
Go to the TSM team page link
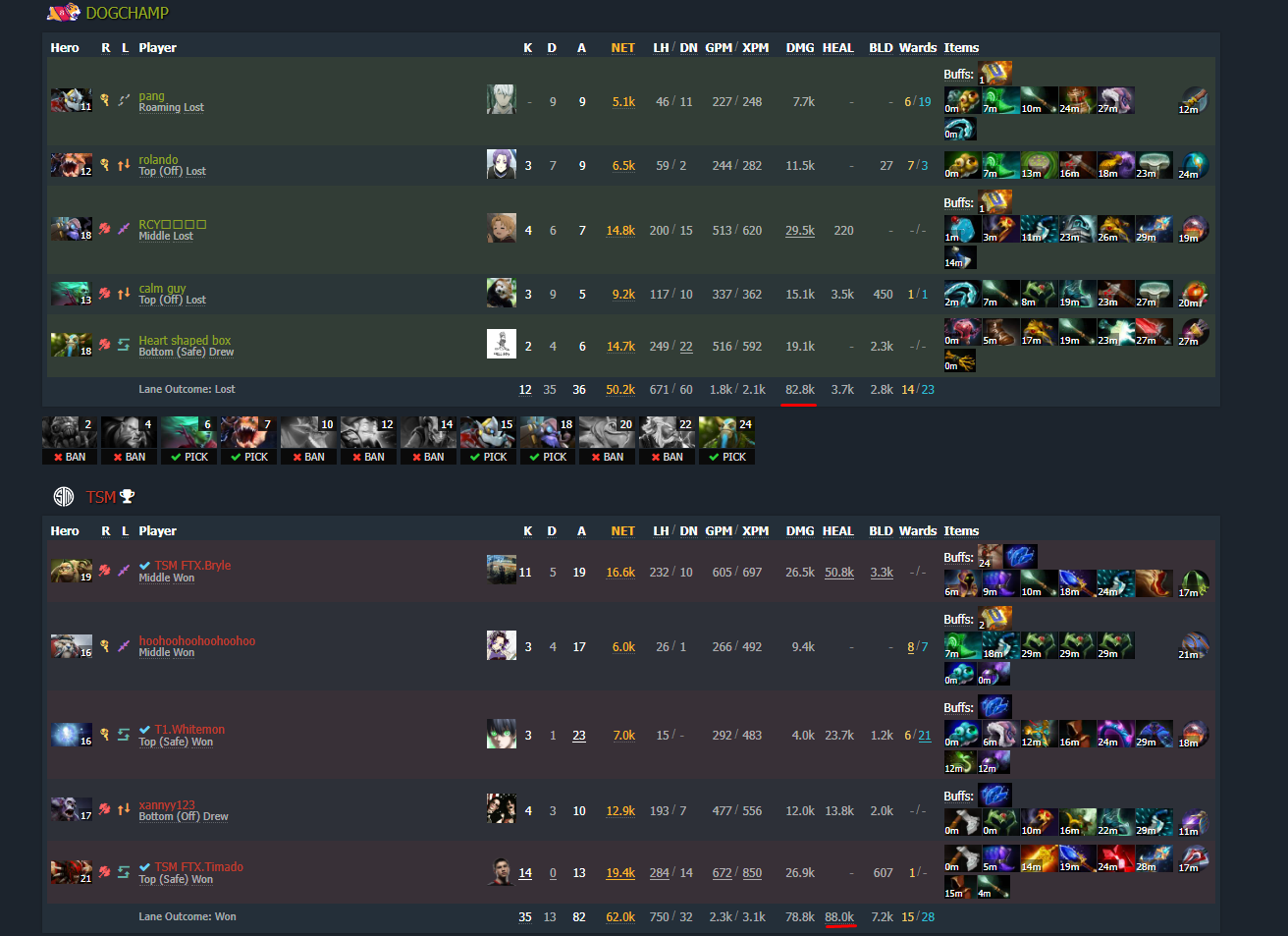[x=101, y=497]
